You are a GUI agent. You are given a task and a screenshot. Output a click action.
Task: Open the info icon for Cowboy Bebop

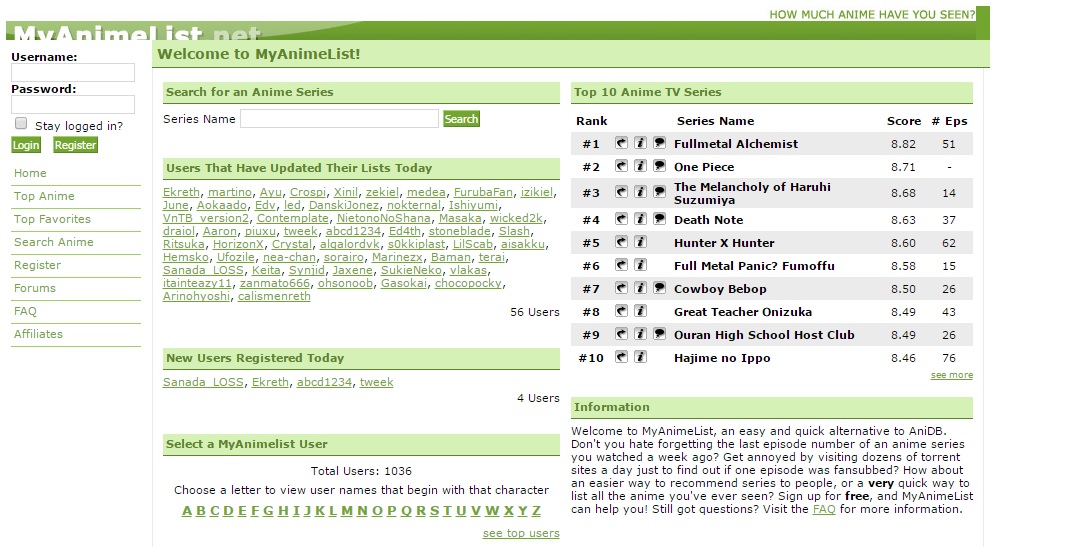(641, 288)
